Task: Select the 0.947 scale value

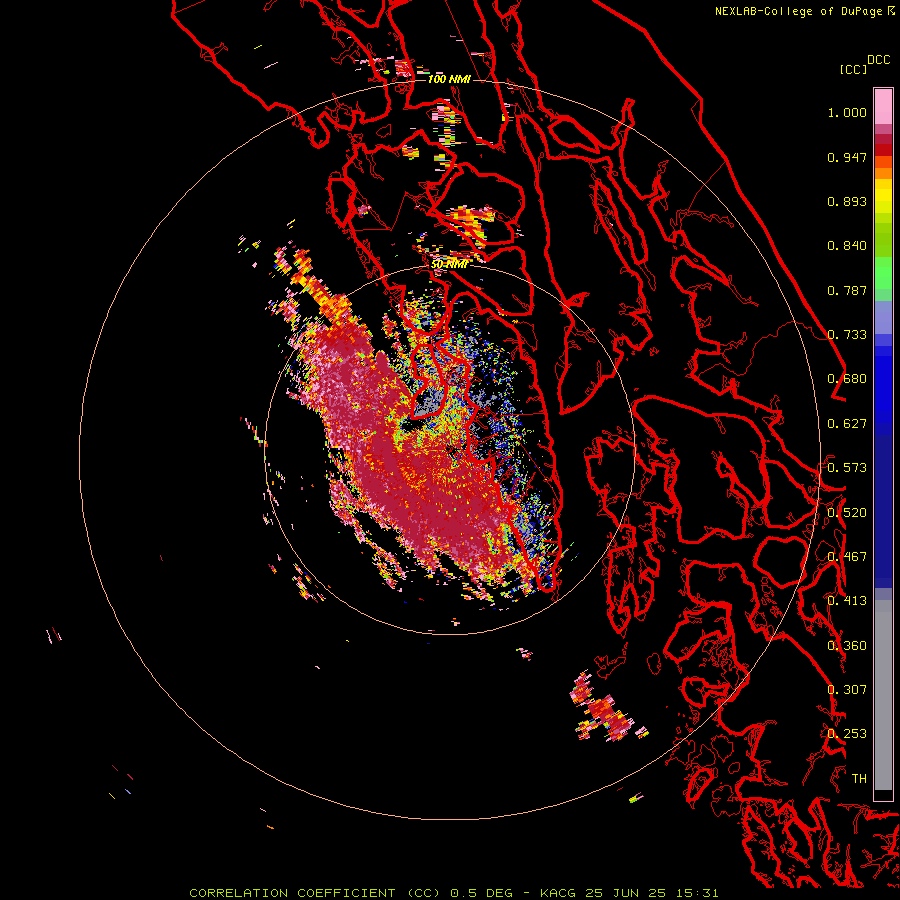Action: point(847,157)
